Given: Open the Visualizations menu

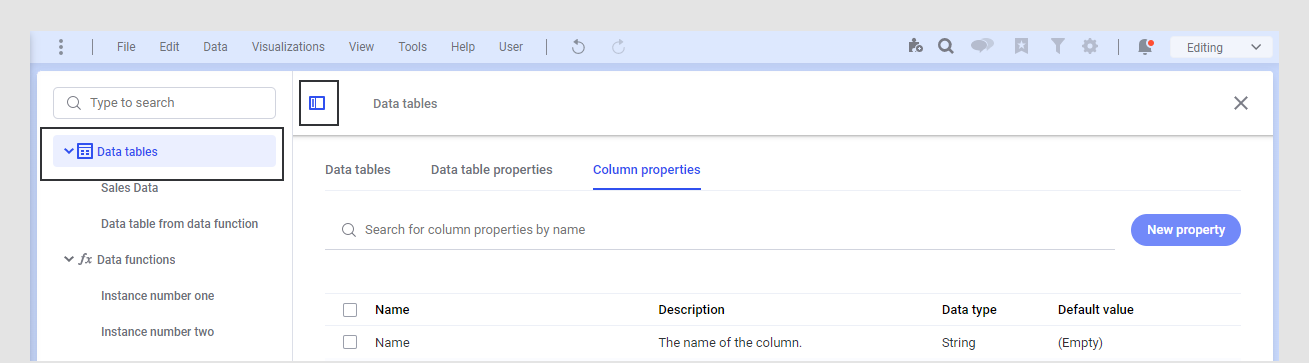Looking at the screenshot, I should click(288, 47).
